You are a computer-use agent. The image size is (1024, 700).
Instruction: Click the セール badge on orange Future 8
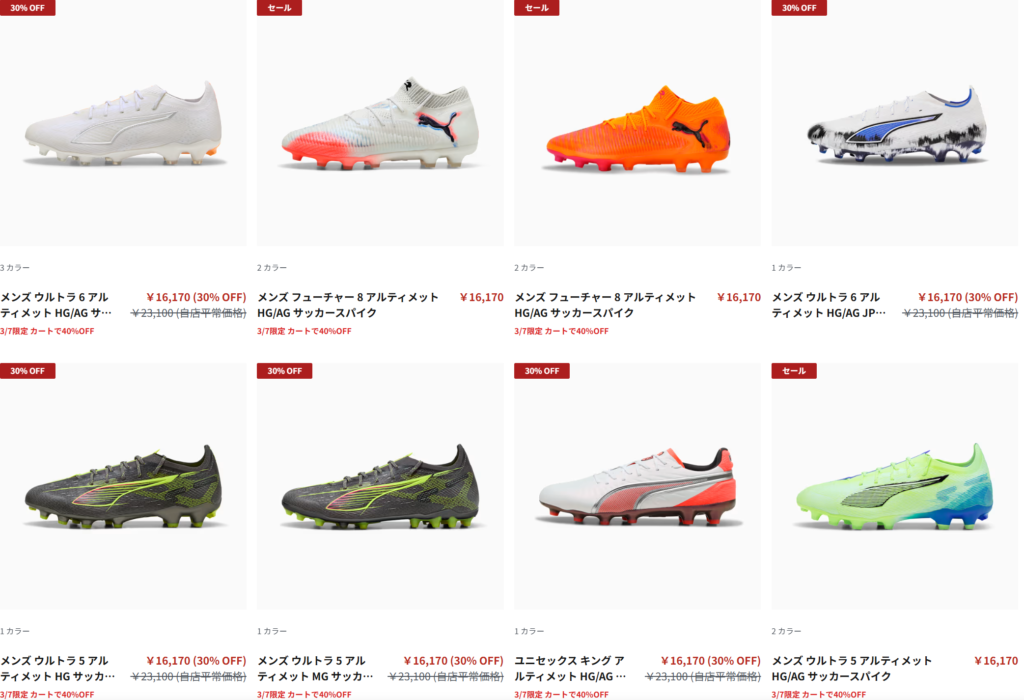tap(537, 8)
